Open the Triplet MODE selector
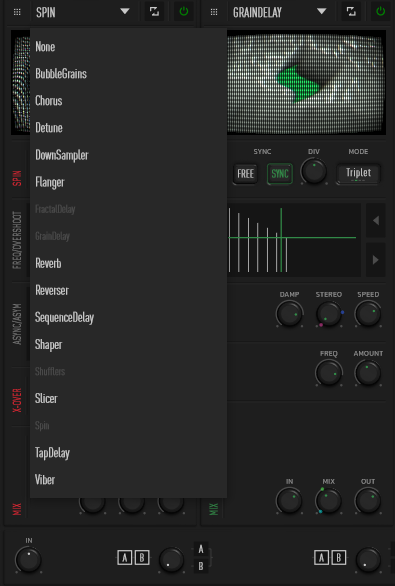This screenshot has width=395, height=586. pos(358,173)
